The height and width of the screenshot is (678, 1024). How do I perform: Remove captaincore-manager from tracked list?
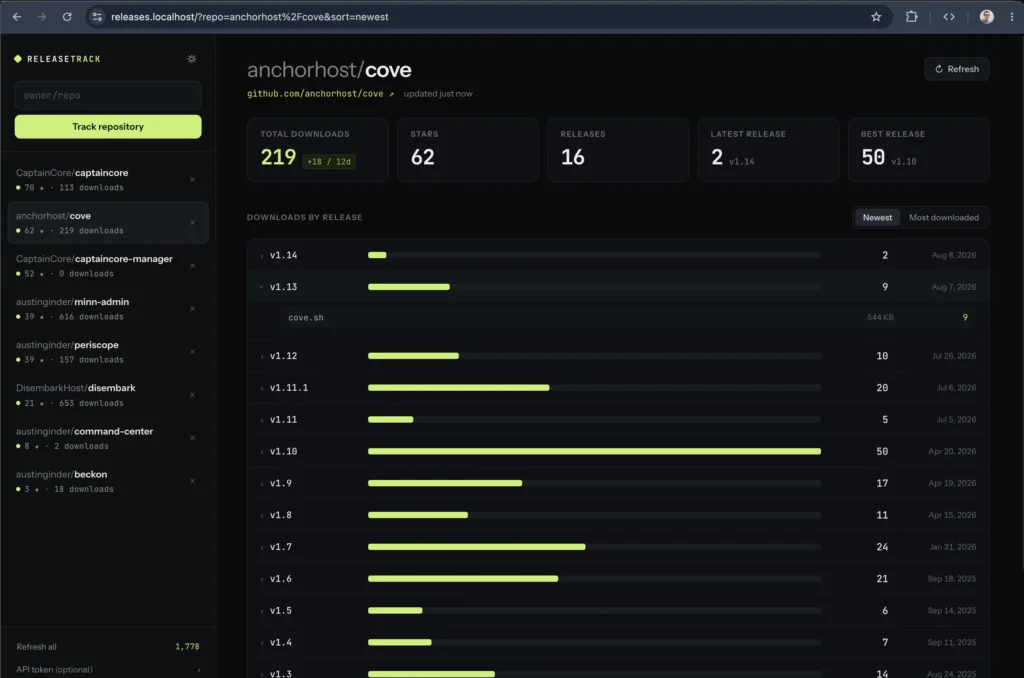(192, 266)
